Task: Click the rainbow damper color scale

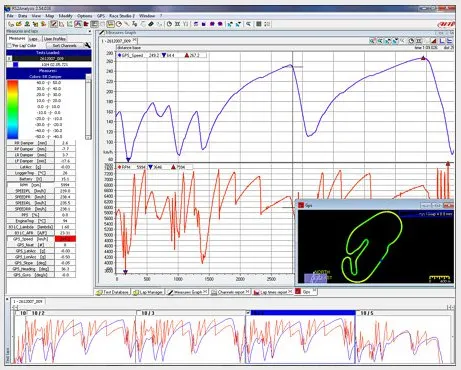Action: pyautogui.click(x=13, y=109)
